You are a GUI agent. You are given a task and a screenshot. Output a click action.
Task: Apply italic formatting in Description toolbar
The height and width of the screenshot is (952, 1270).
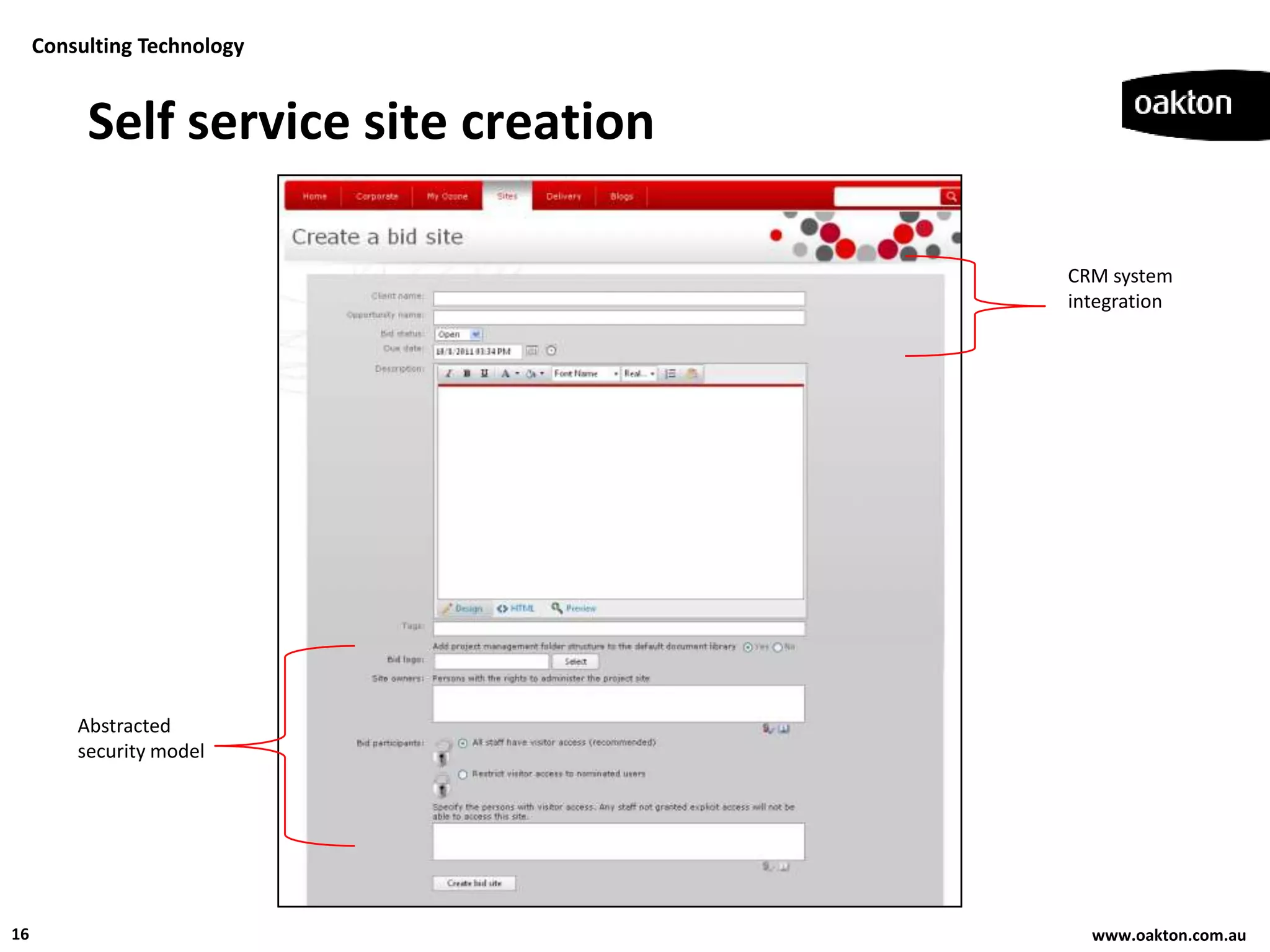pyautogui.click(x=449, y=373)
